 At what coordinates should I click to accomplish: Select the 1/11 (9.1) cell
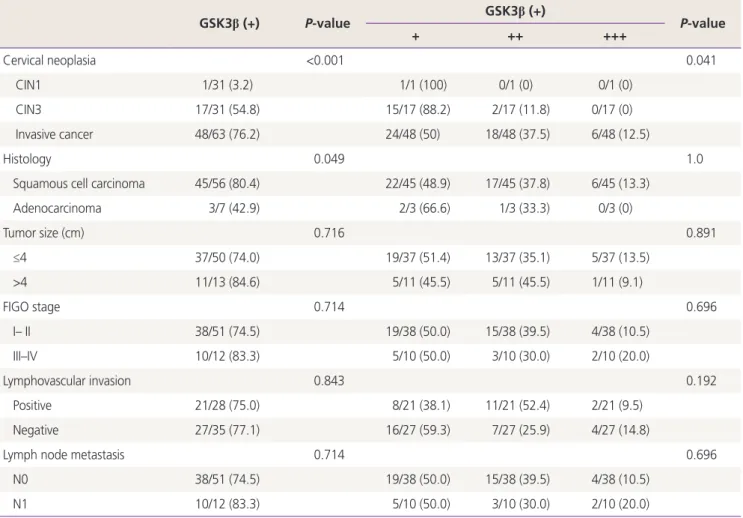tap(617, 282)
